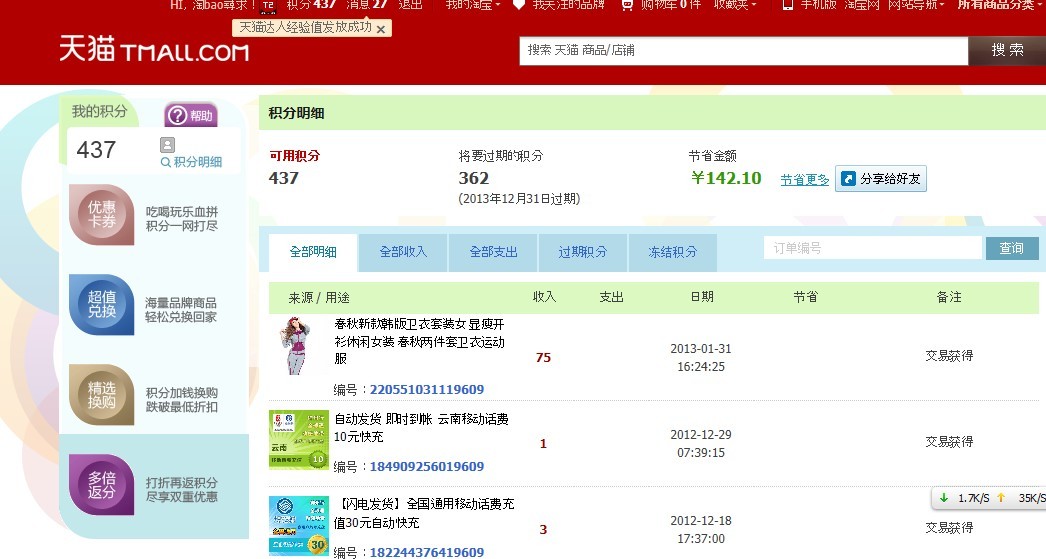Focus the 搜索 天猫 商品/店铺 search field
Screen dimensions: 1046x559
coord(744,51)
